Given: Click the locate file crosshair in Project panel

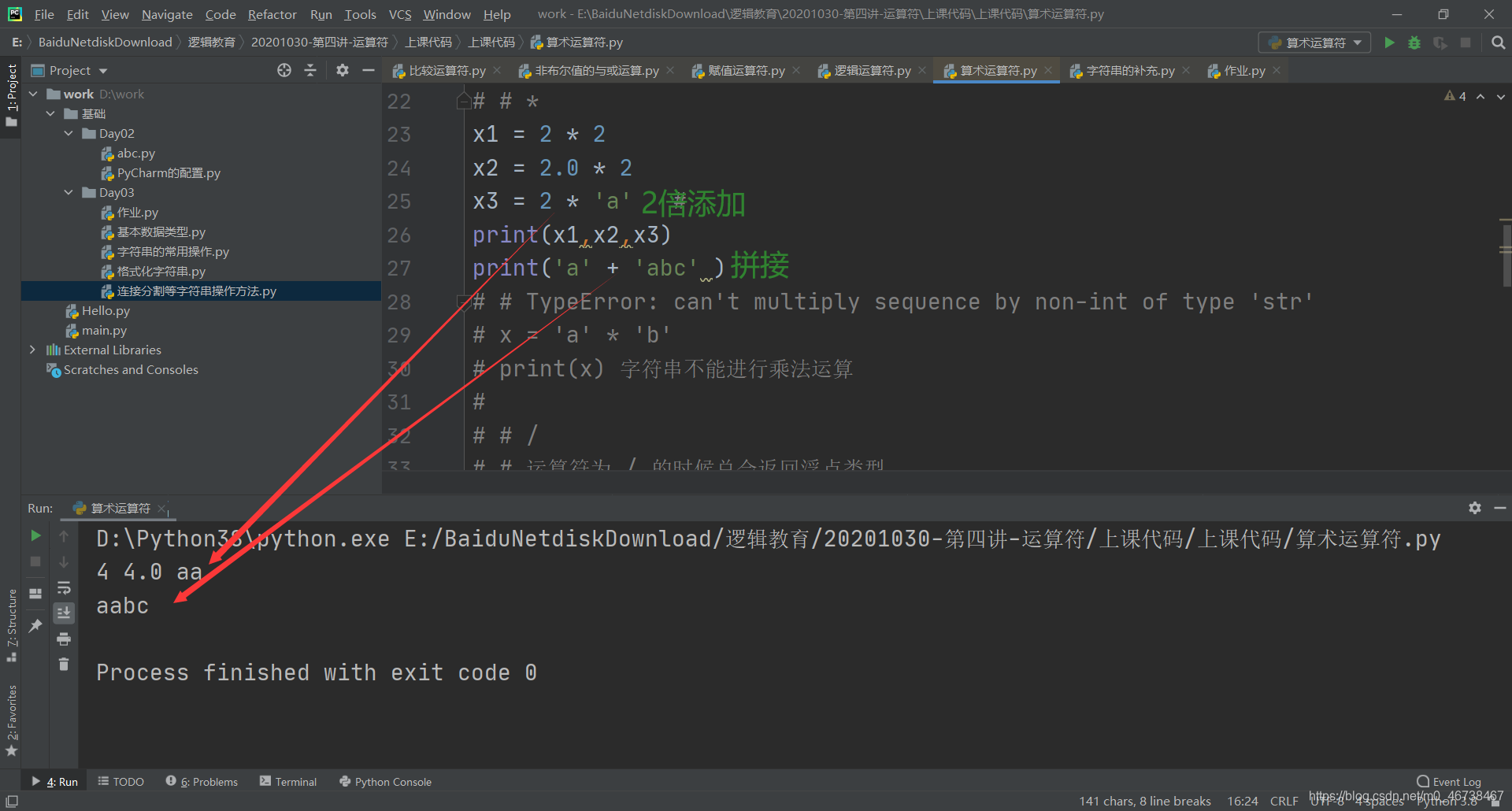Looking at the screenshot, I should pos(284,70).
